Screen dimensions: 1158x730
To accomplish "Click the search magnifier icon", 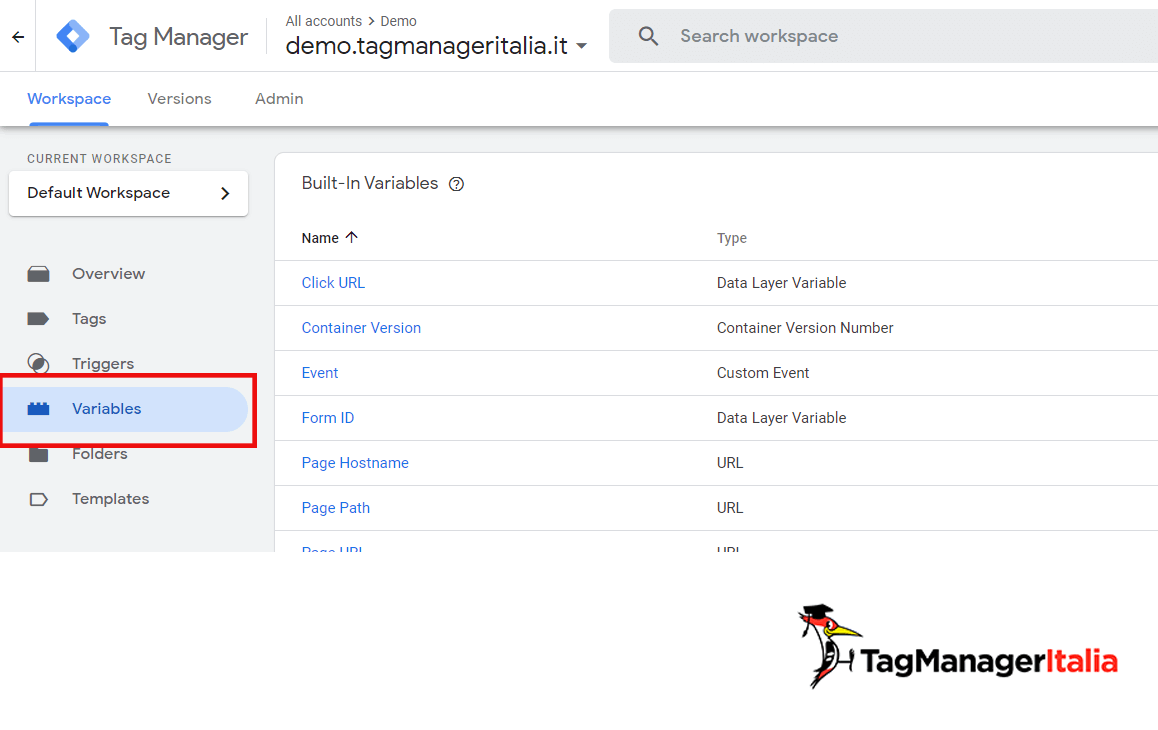I will (648, 36).
